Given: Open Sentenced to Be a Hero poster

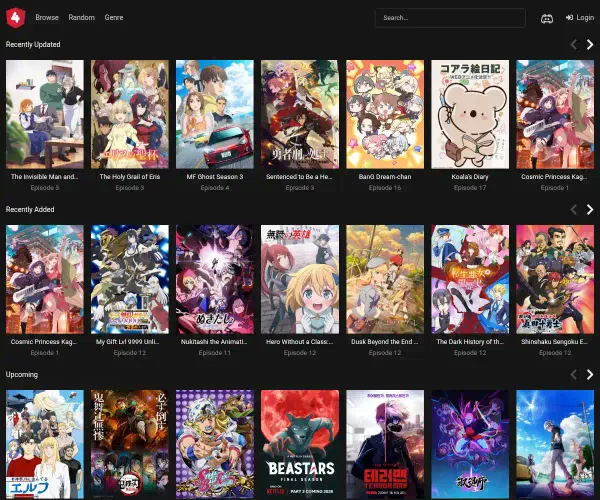Looking at the screenshot, I should click(x=300, y=114).
